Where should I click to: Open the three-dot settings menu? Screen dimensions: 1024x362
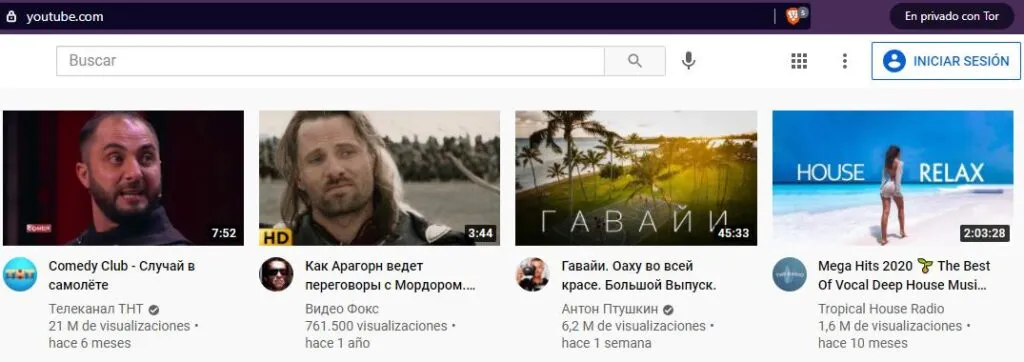click(844, 61)
